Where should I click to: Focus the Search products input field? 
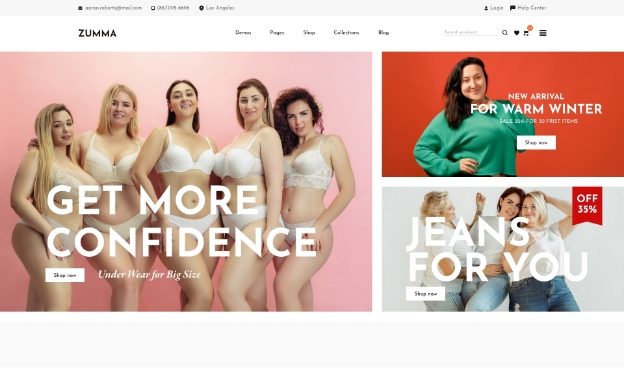471,32
